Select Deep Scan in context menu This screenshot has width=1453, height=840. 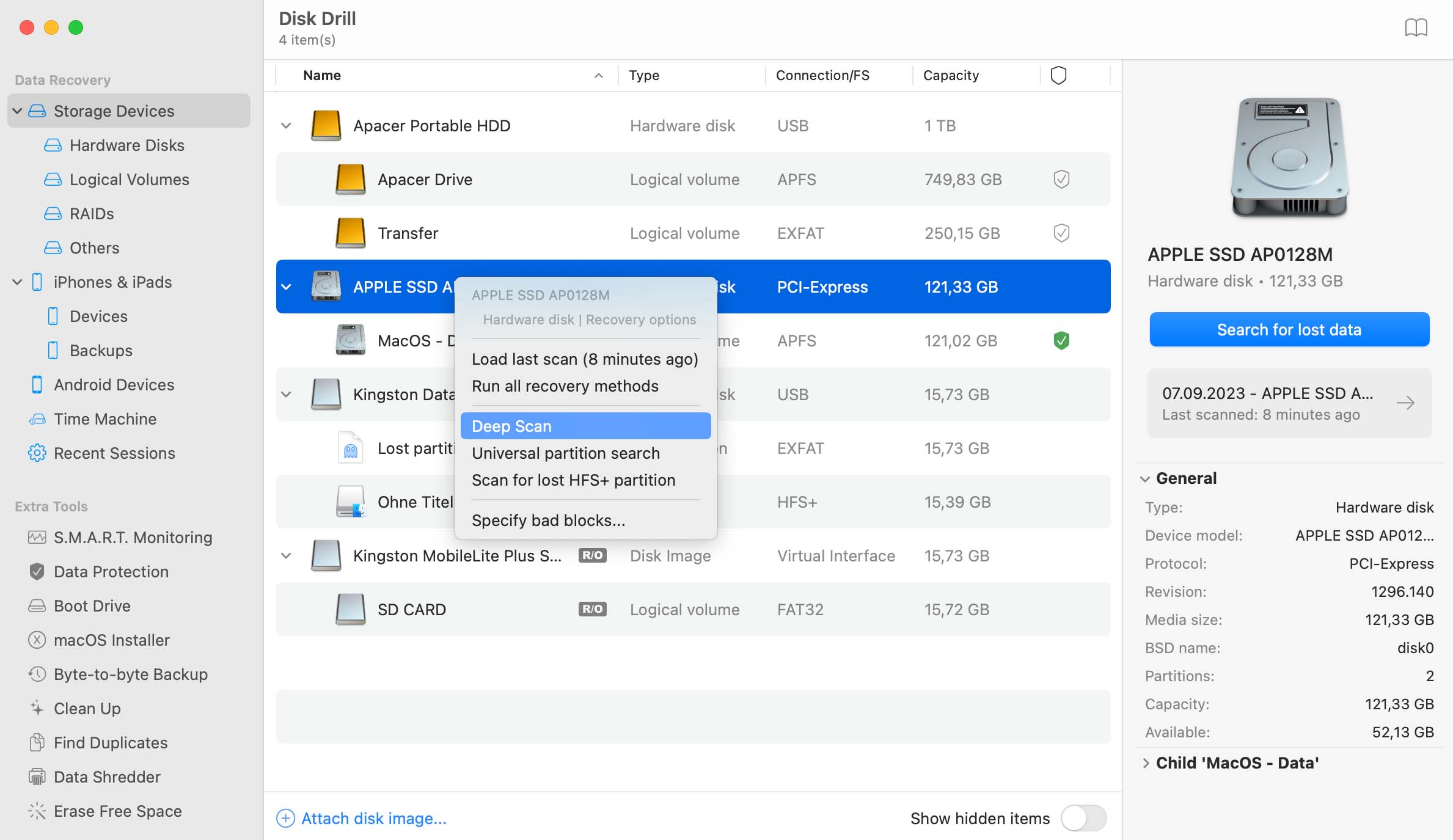tap(585, 426)
